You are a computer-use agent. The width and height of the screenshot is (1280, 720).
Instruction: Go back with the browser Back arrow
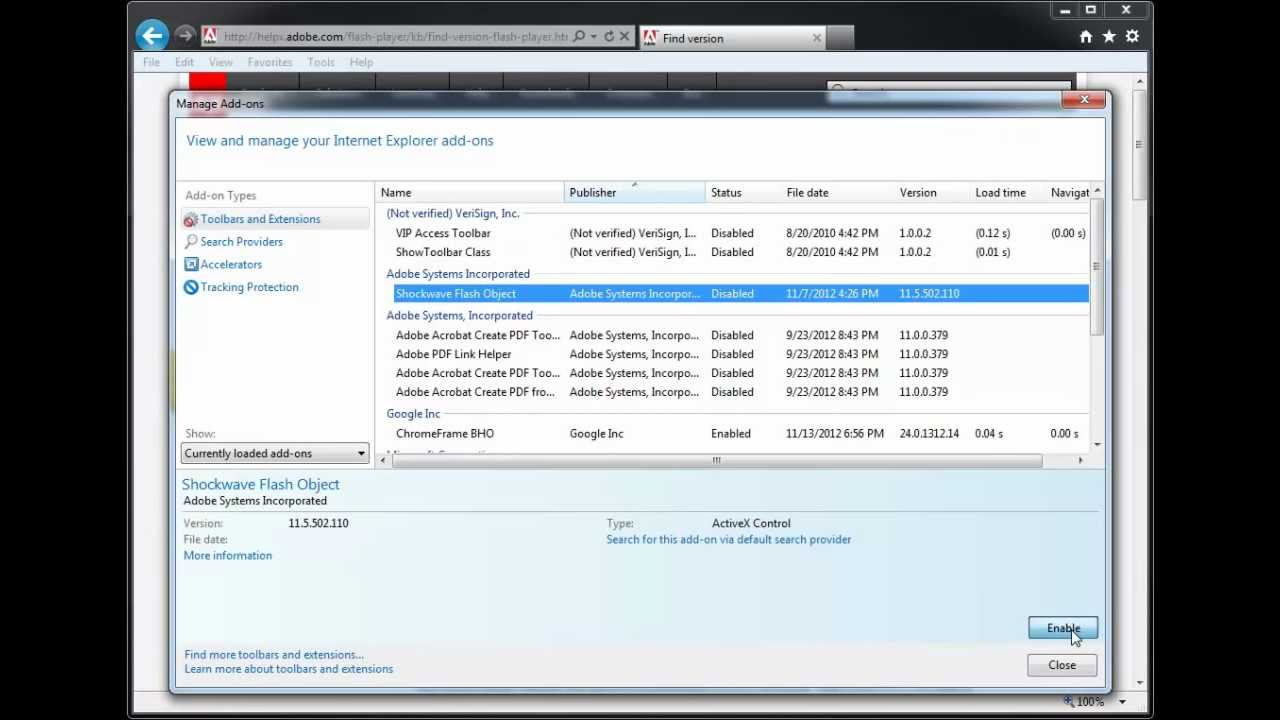152,37
